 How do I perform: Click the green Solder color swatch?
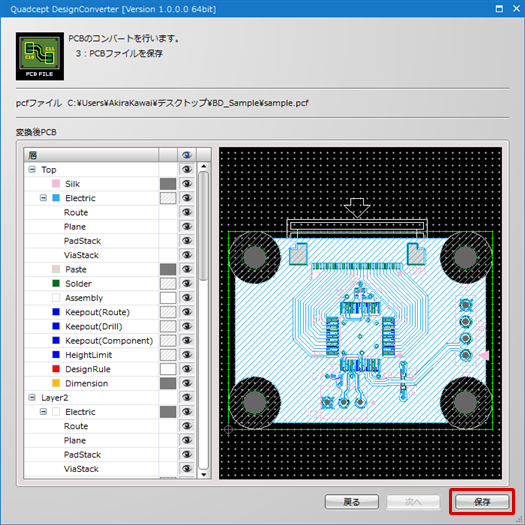coord(56,283)
